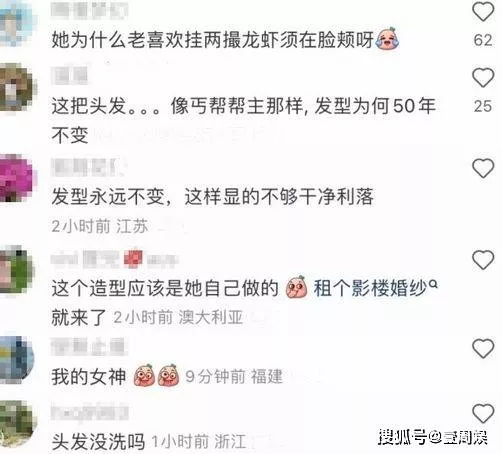Image resolution: width=502 pixels, height=454 pixels.
Task: Like the 这个造型应该是她自己做的 comment
Action: coord(483,260)
